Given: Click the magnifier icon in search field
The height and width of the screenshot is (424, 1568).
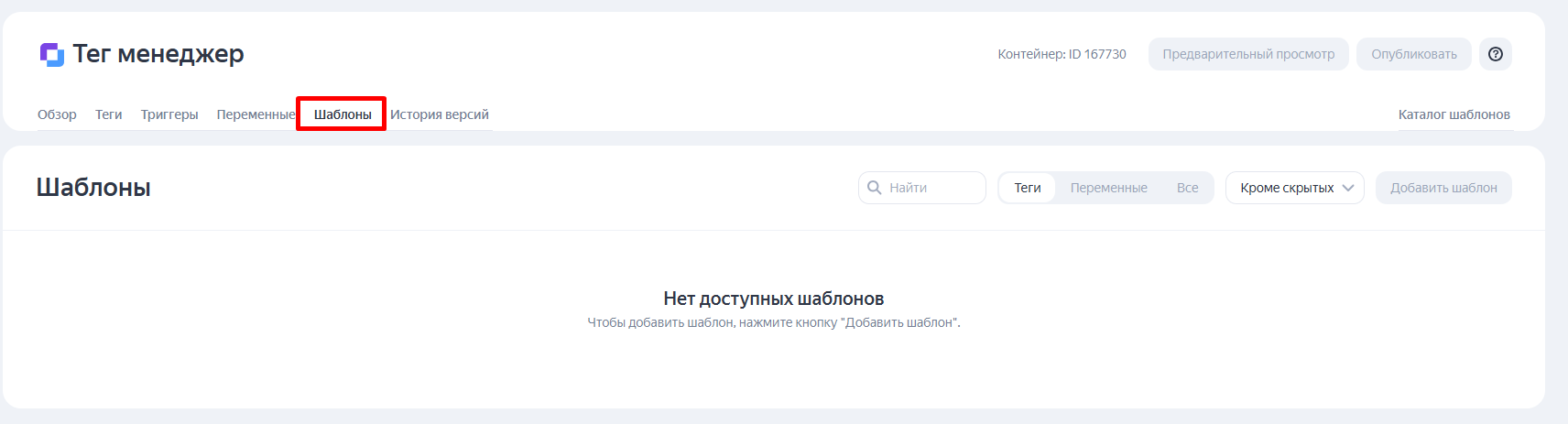Looking at the screenshot, I should click(x=874, y=188).
